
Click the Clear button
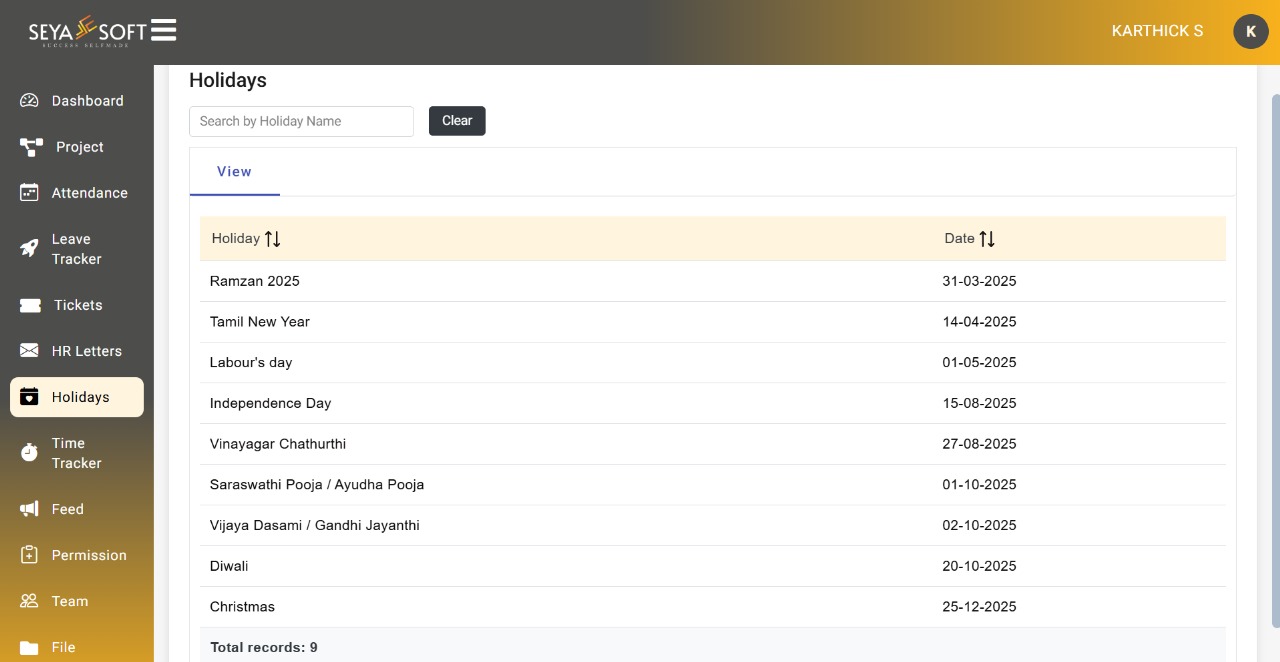(x=457, y=121)
